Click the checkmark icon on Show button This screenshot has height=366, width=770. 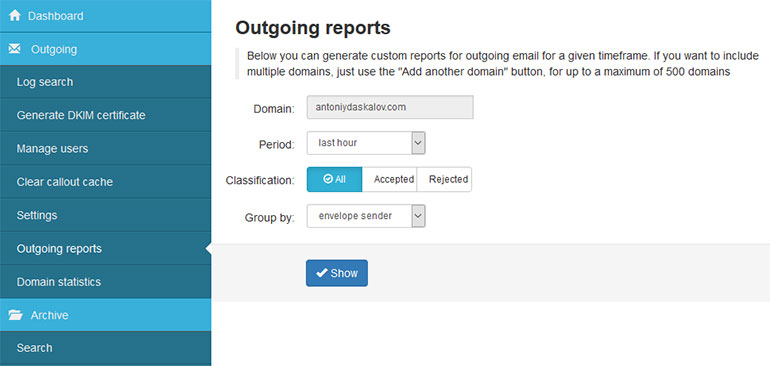322,273
